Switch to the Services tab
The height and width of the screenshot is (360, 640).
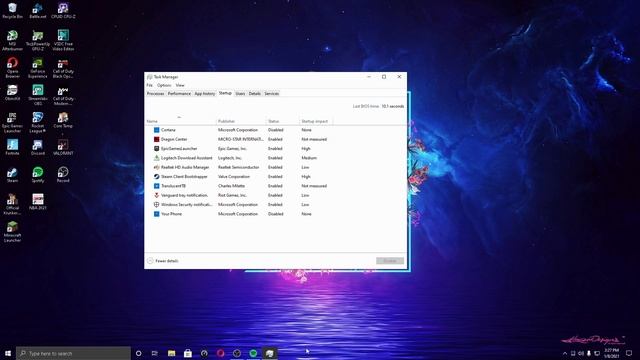pos(271,93)
